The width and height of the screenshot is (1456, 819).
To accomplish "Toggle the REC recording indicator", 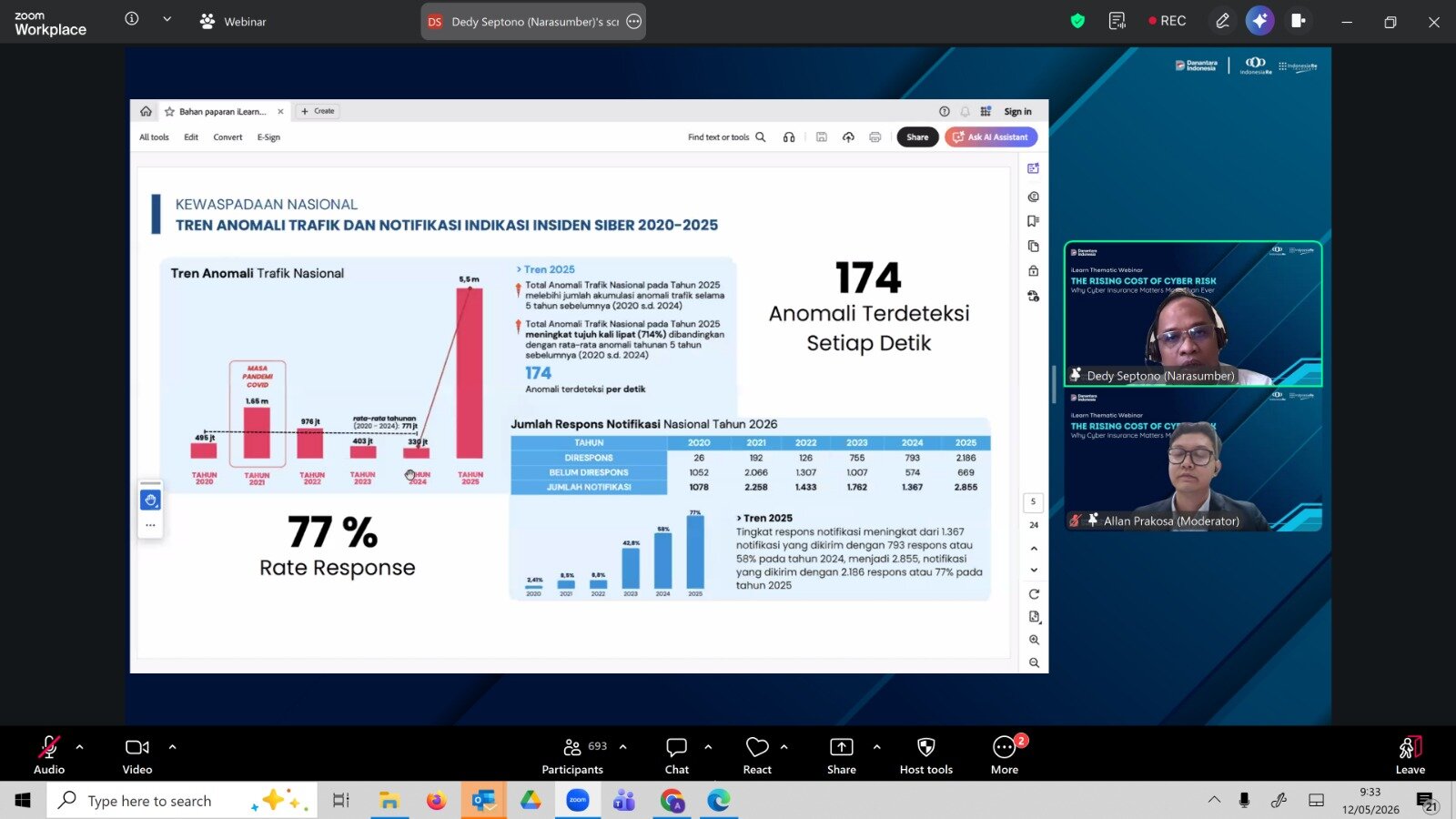I will pyautogui.click(x=1167, y=21).
